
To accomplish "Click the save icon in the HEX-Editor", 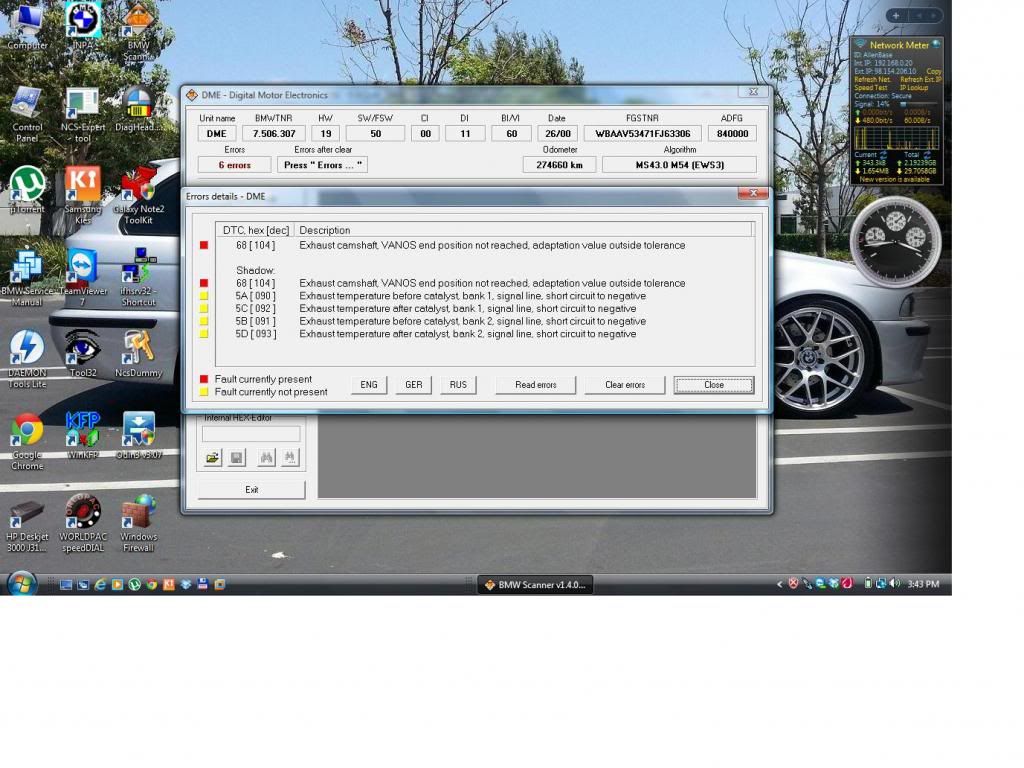I will [235, 457].
